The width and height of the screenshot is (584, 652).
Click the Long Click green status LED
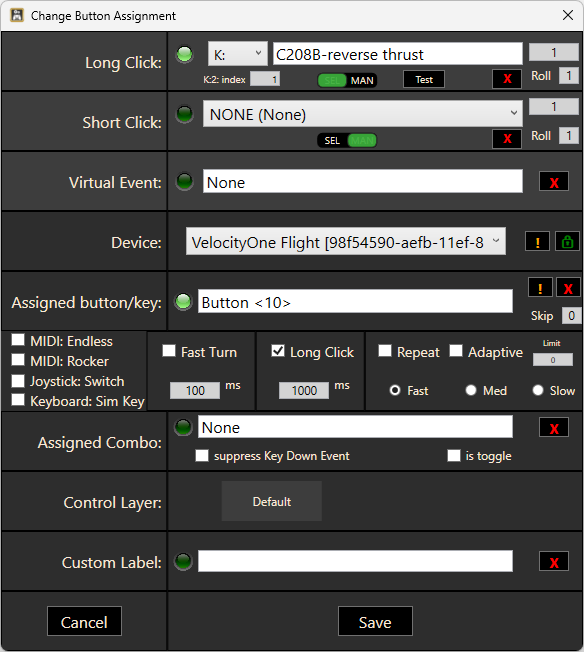coord(185,54)
